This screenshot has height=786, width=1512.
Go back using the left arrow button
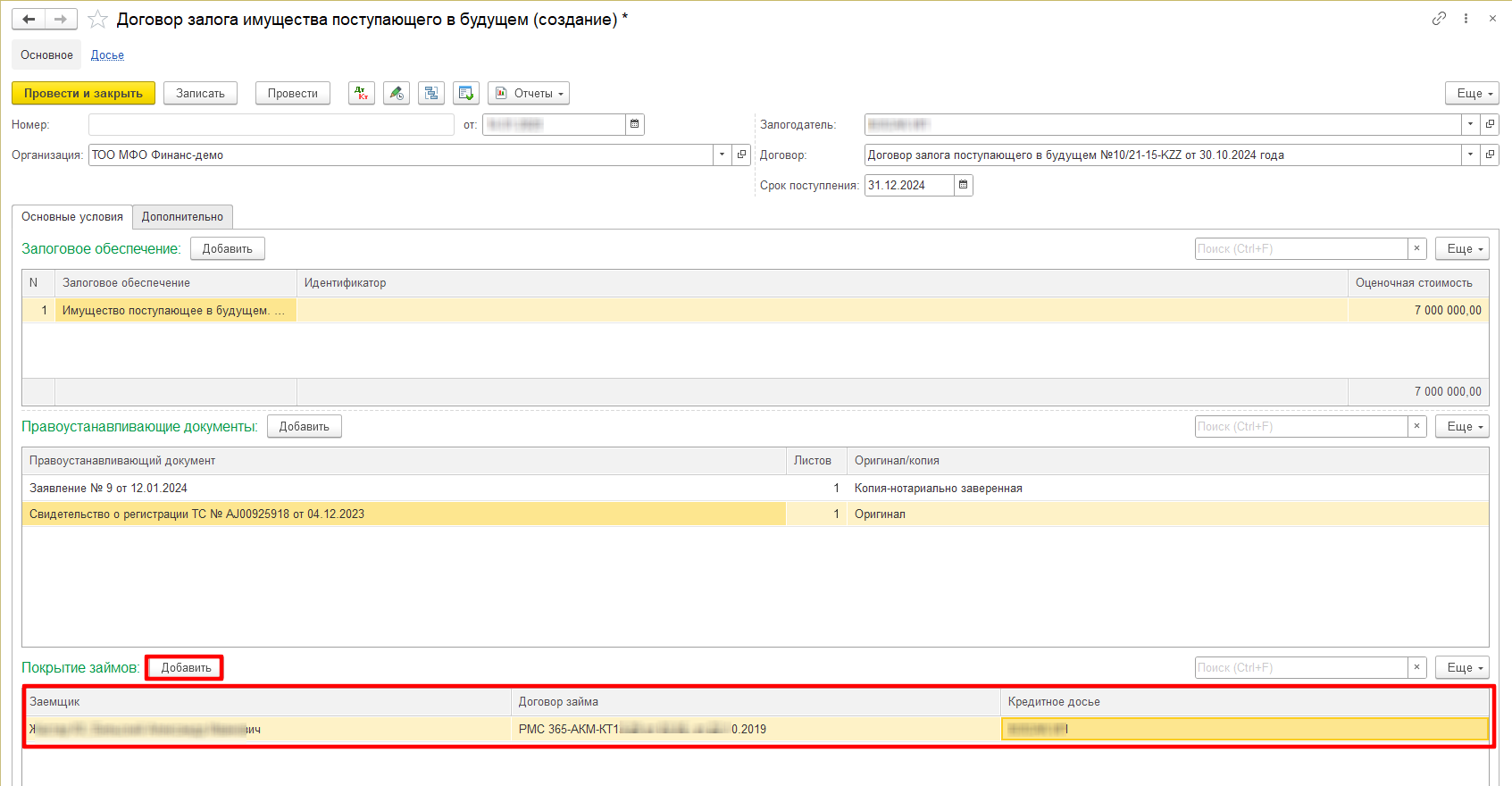click(29, 19)
